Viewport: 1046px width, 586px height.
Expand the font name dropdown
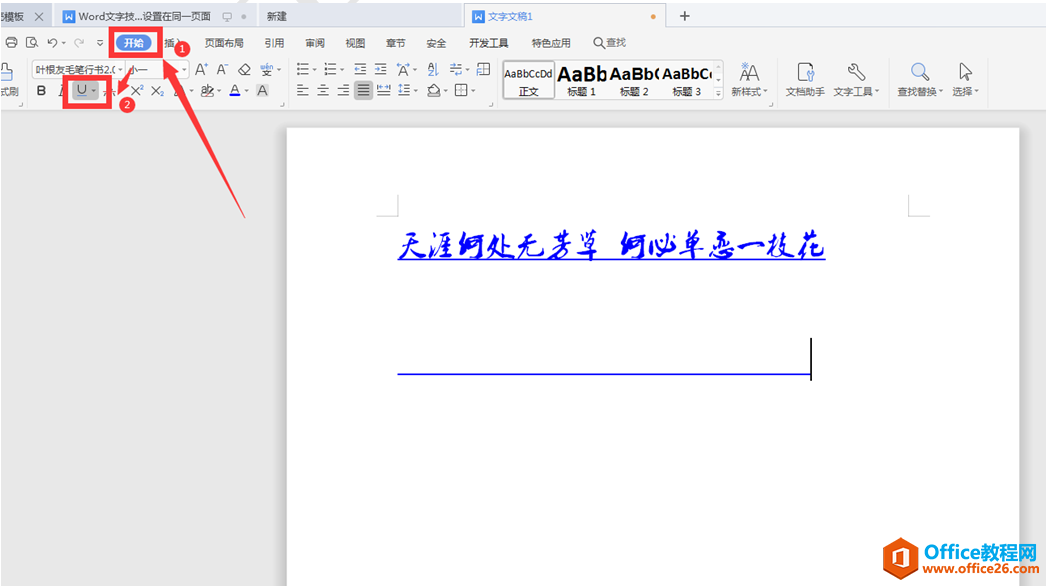(x=120, y=70)
